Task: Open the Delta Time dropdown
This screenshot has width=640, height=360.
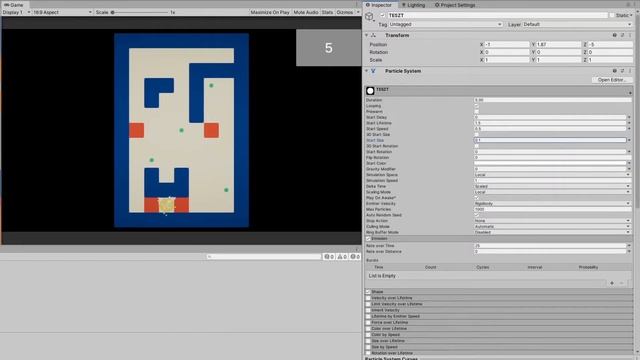Action: click(553, 186)
